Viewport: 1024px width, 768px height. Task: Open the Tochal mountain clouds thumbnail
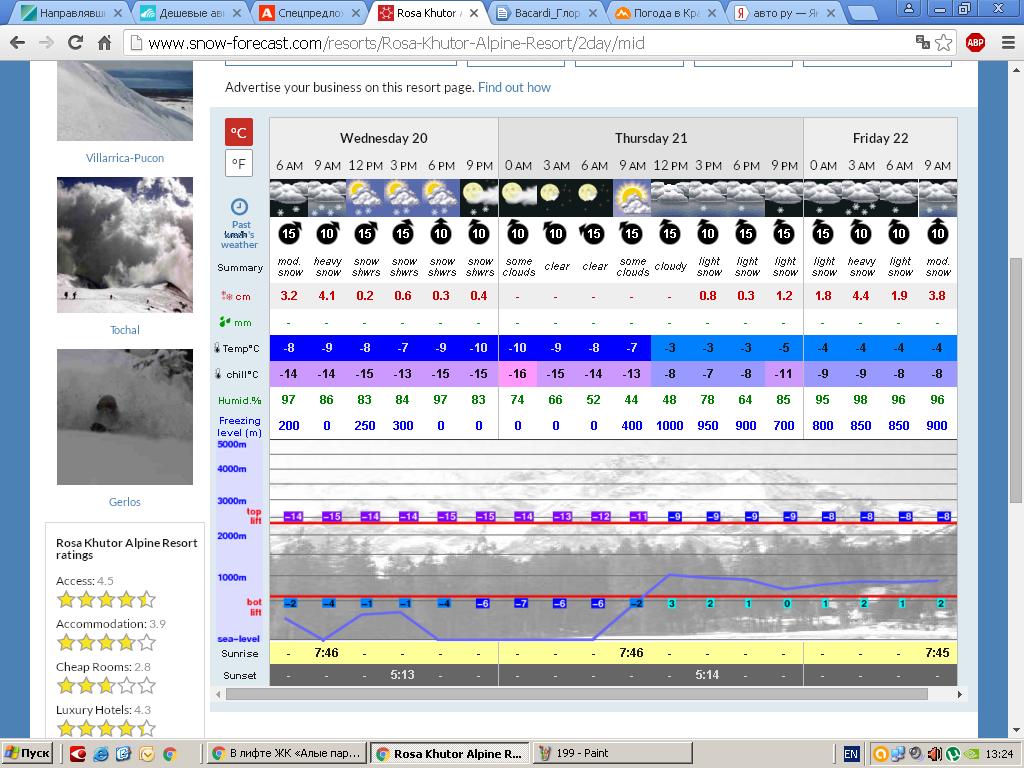point(125,245)
